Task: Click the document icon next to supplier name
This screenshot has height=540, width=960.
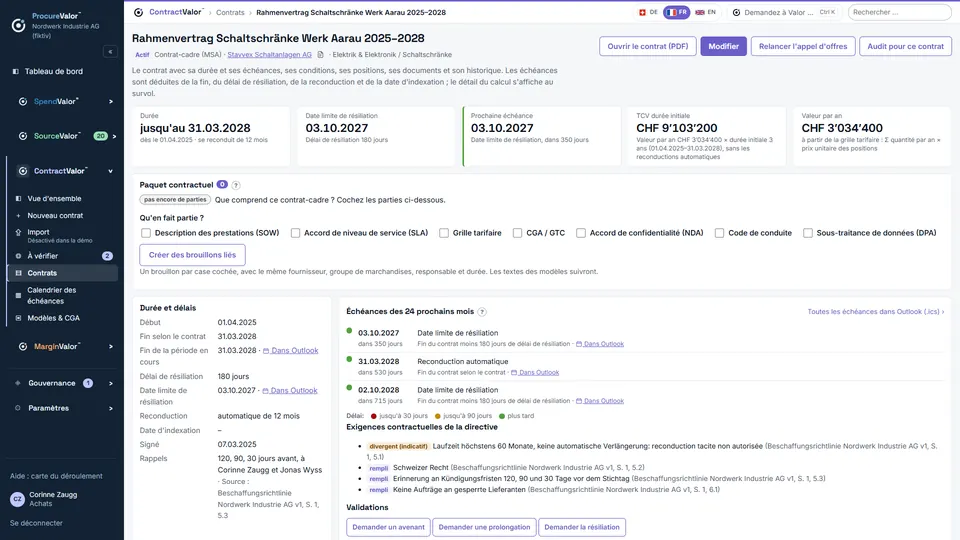Action: (x=320, y=54)
